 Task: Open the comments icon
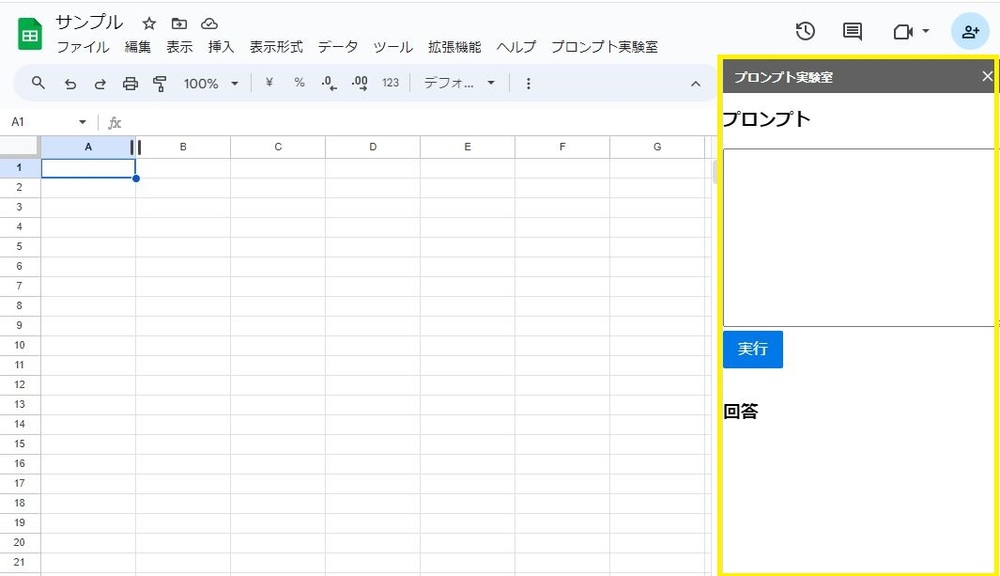click(852, 31)
